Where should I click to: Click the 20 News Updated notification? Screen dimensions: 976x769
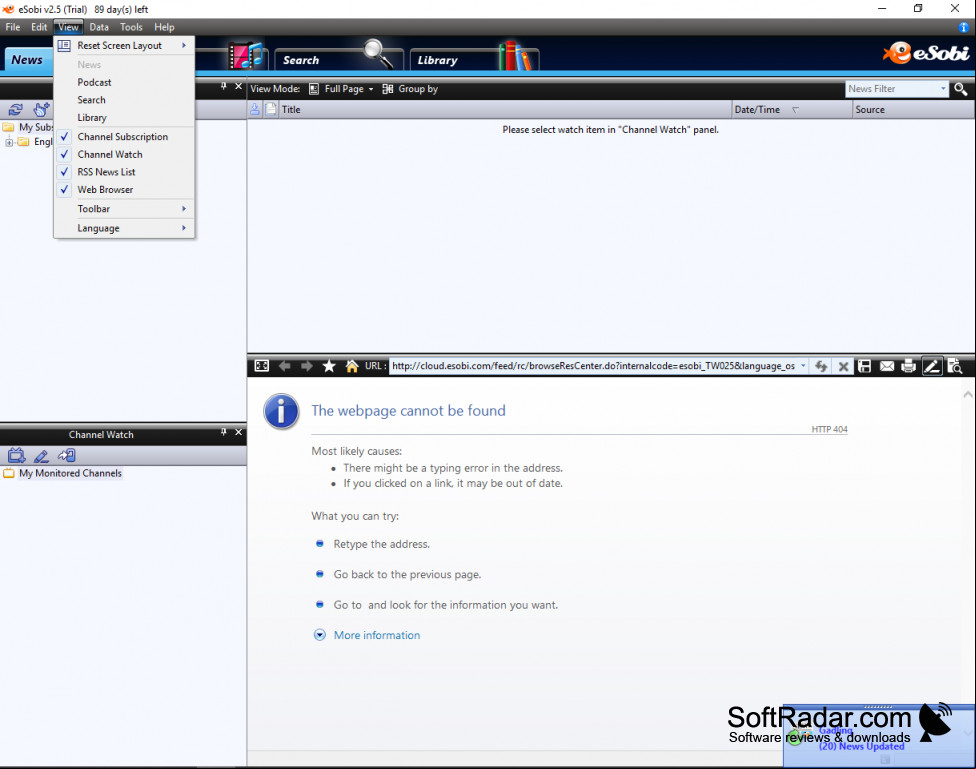pos(861,746)
